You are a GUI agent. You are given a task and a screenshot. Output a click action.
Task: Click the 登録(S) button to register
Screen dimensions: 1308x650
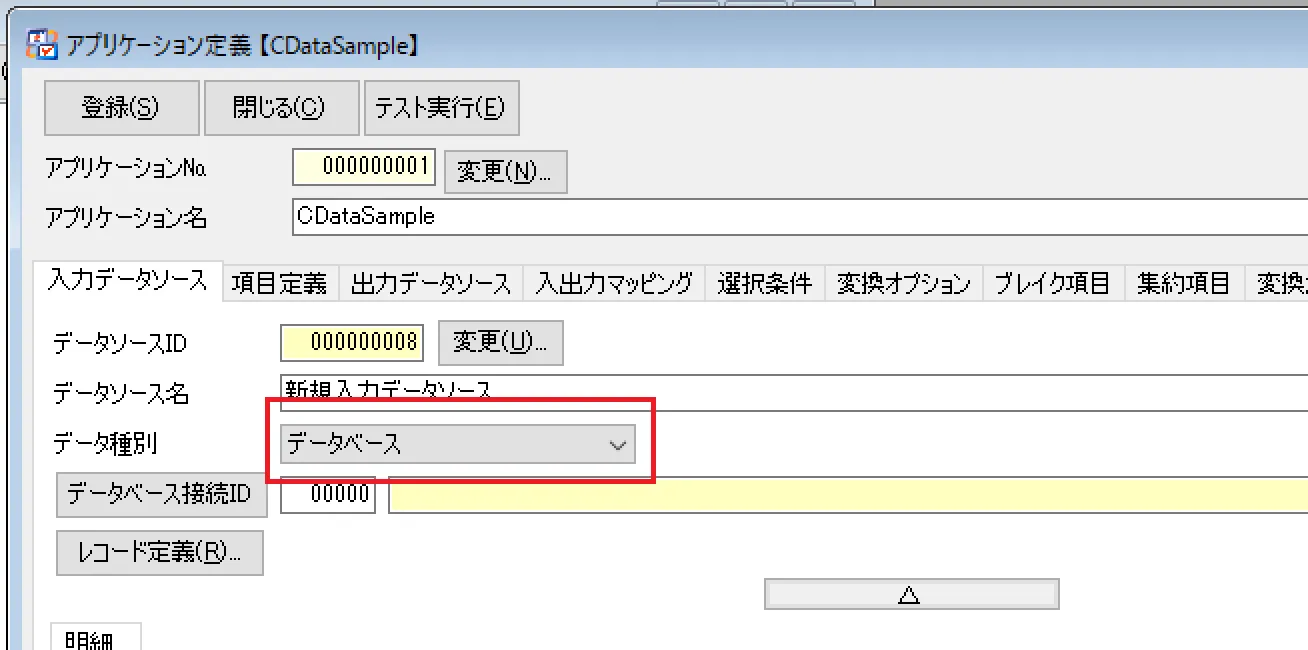click(x=120, y=107)
